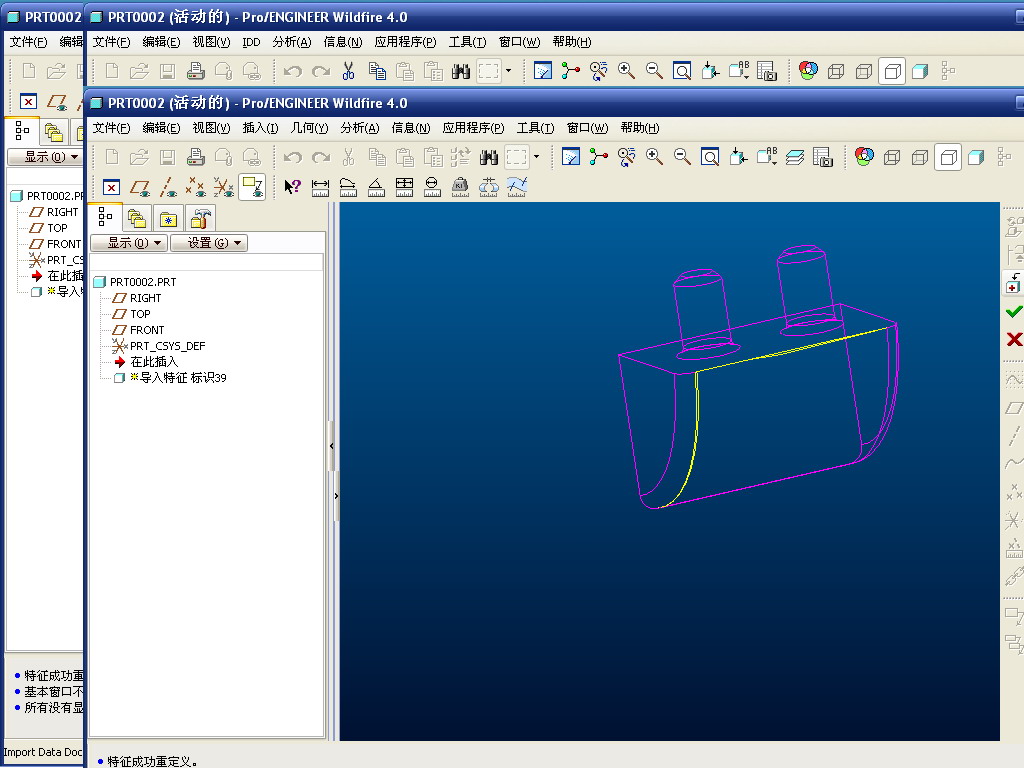This screenshot has height=768, width=1024.
Task: Open the View Manager icon in front window
Action: point(822,157)
